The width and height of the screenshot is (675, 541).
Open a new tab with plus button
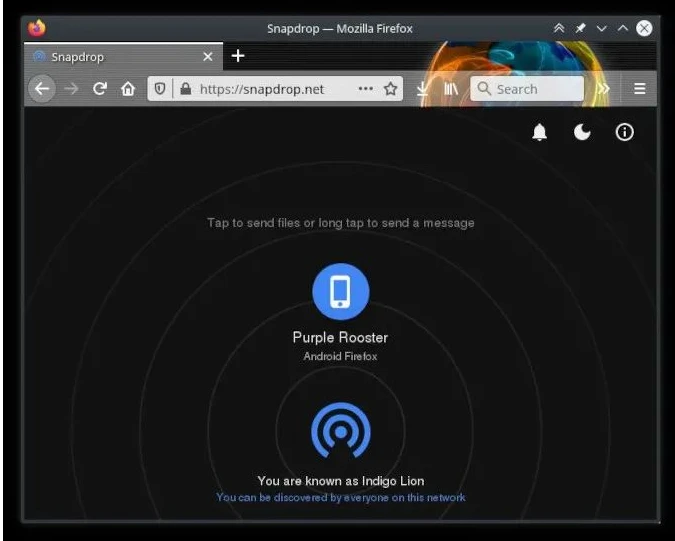click(238, 56)
